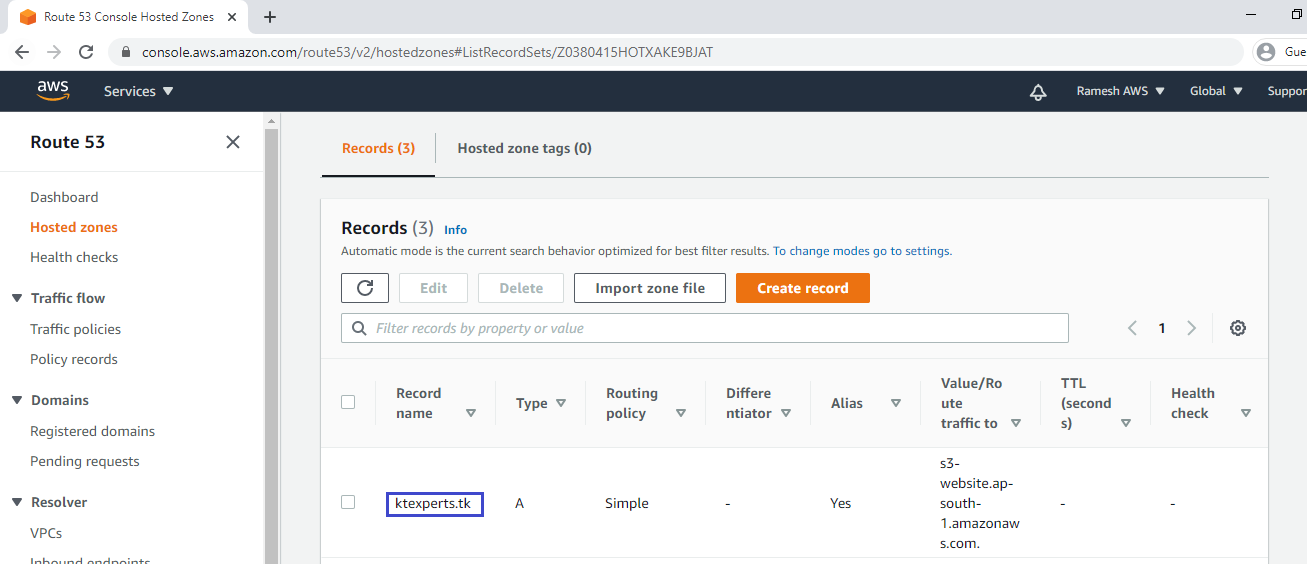Click the Route 53 tab favicon
This screenshot has height=564, width=1307.
[x=28, y=17]
